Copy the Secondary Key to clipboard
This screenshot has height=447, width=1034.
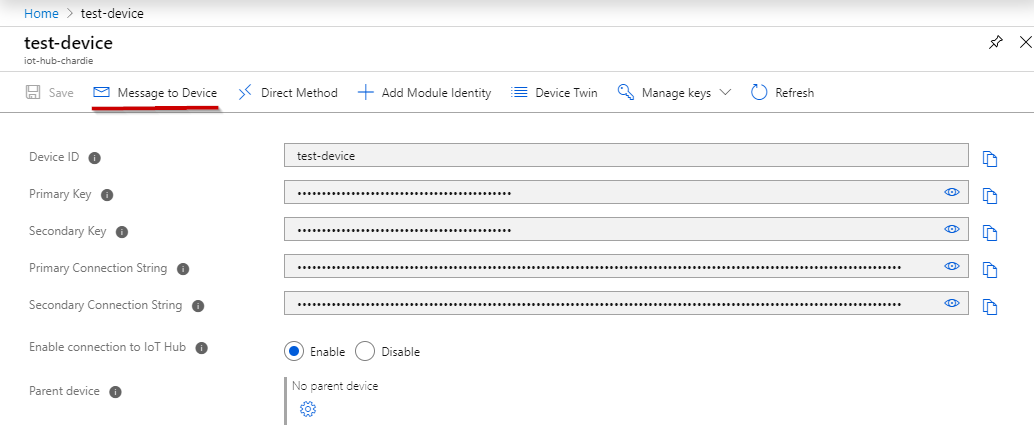point(990,233)
